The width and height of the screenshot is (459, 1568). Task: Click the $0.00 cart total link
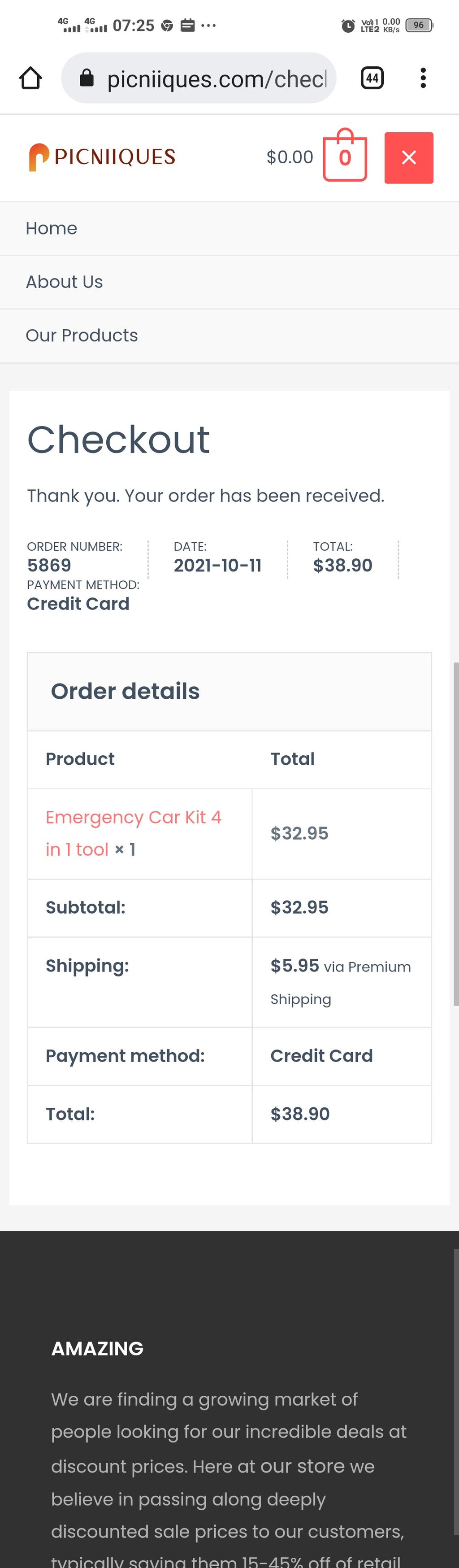pyautogui.click(x=290, y=157)
